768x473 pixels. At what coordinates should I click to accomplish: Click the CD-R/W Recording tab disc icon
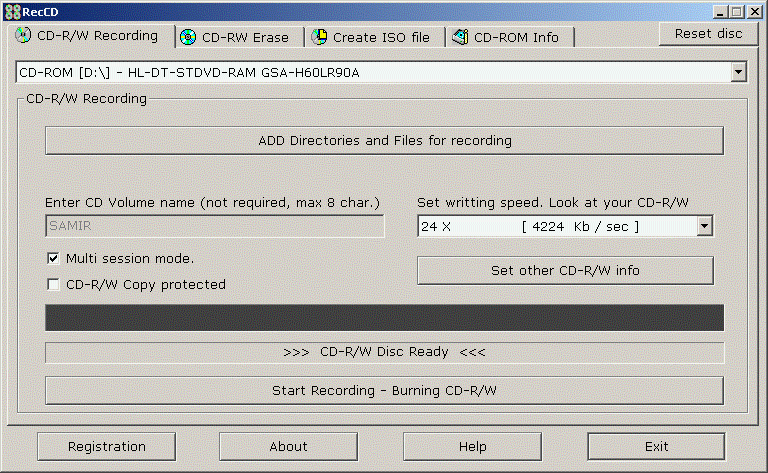(x=23, y=35)
